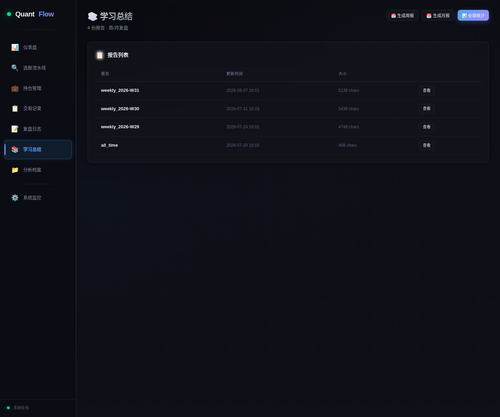Click the weekly_2026-W30 report name
The height and width of the screenshot is (417, 500).
[120, 109]
